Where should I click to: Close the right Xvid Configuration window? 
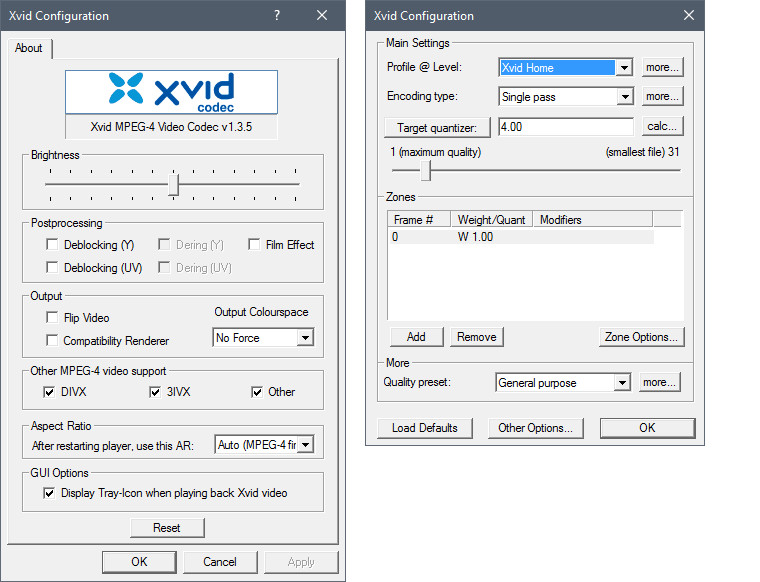click(x=689, y=16)
